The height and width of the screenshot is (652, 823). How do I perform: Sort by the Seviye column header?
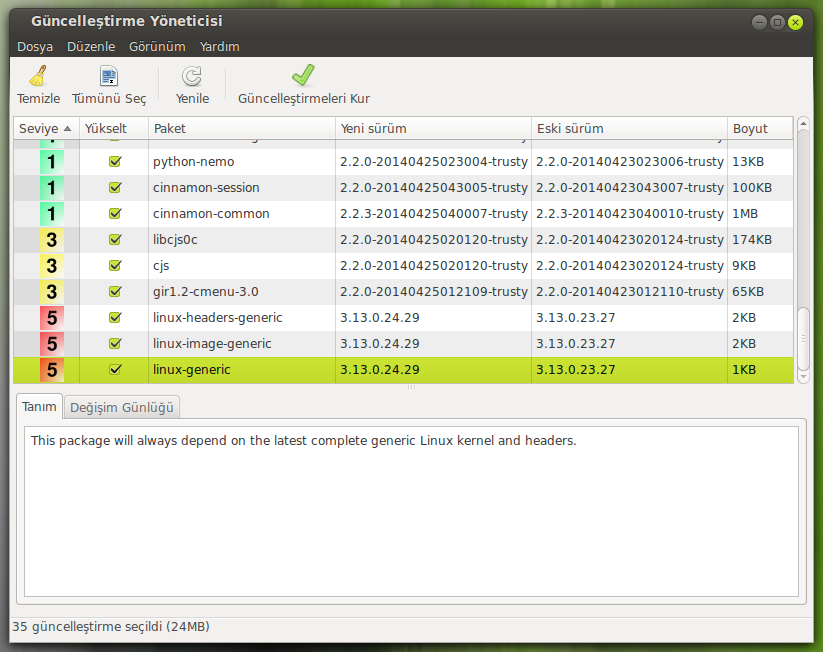pos(46,129)
